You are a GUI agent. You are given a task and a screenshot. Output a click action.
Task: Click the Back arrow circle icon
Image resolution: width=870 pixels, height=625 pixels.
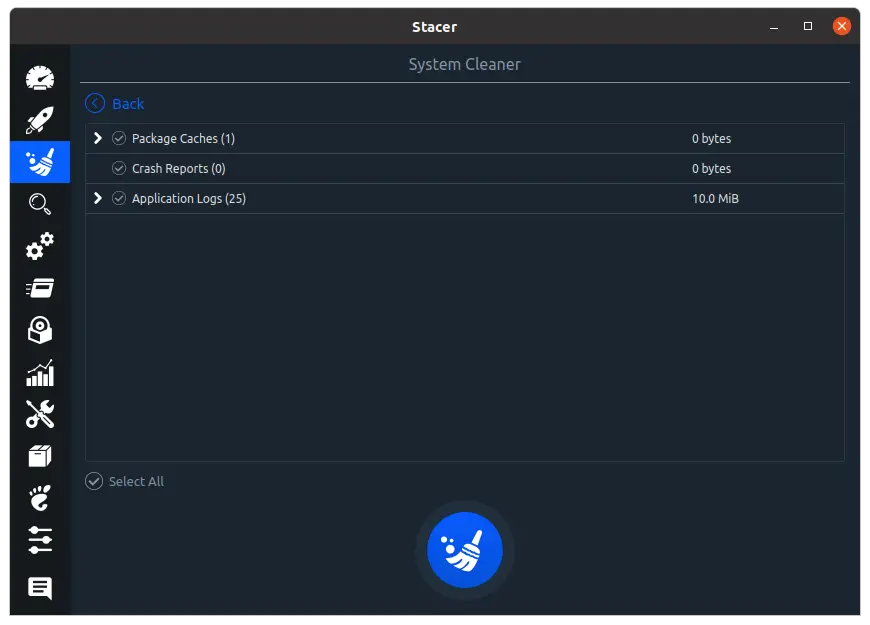[x=95, y=103]
